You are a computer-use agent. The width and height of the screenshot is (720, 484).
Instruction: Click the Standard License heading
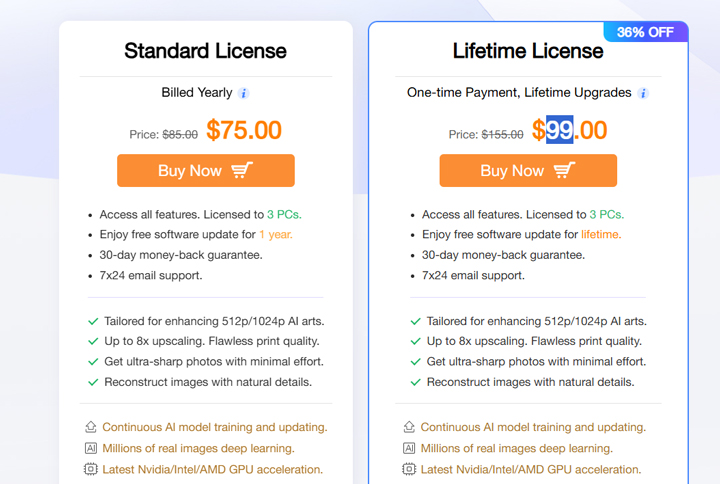click(205, 51)
